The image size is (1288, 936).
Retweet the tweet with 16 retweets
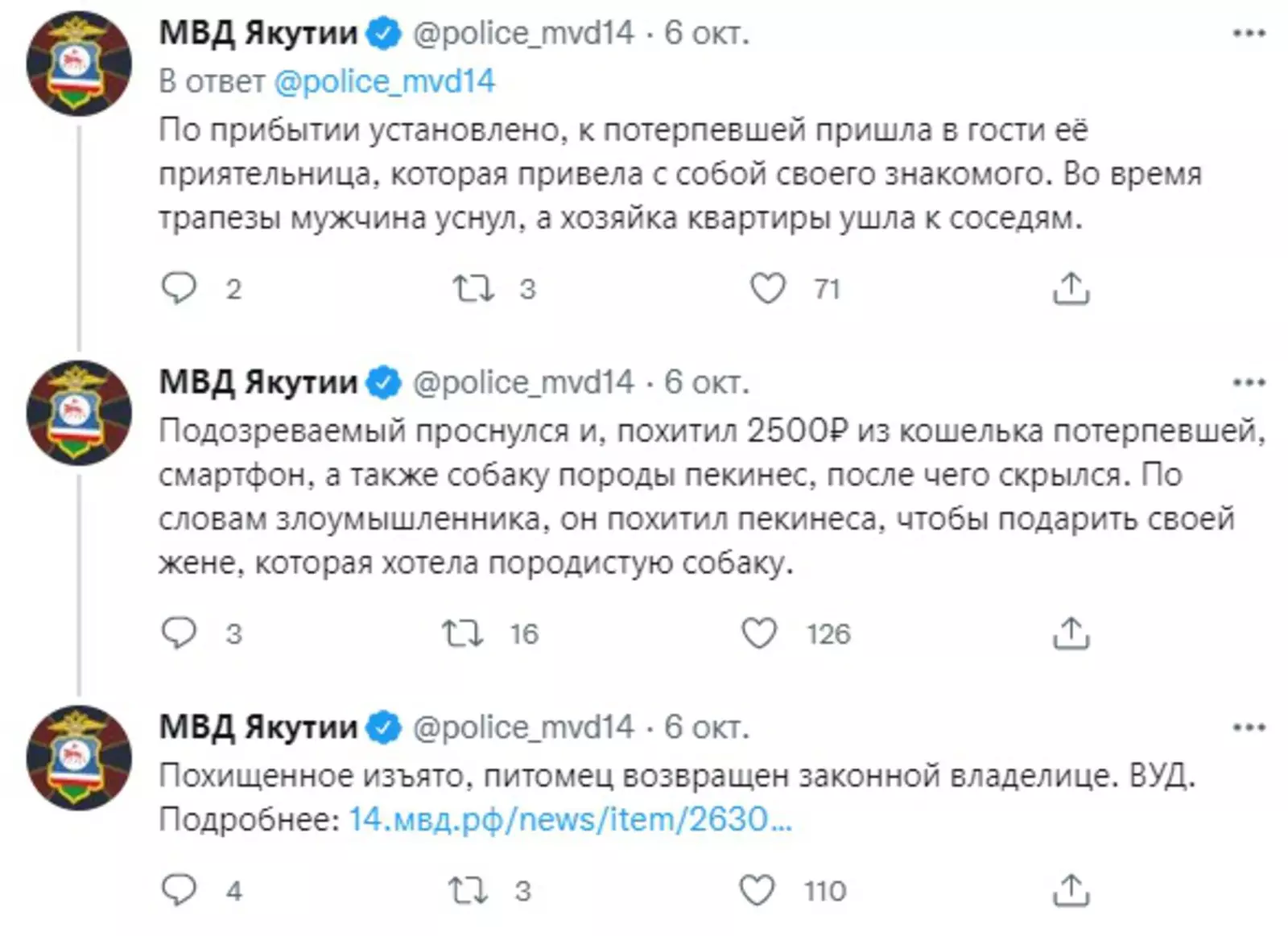coord(463,633)
